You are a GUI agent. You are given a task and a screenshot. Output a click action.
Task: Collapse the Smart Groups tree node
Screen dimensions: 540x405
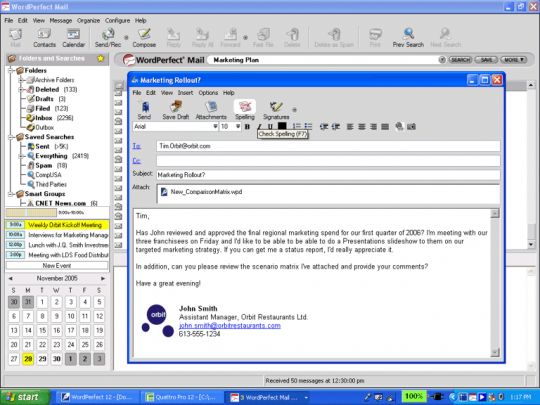[x=11, y=194]
